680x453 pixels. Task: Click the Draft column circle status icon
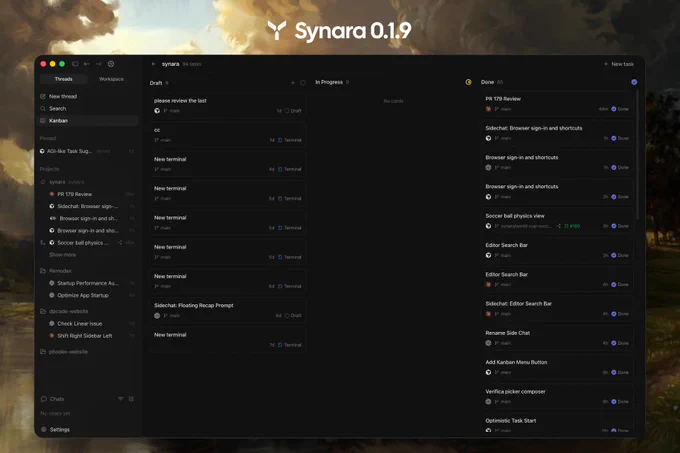tap(303, 82)
